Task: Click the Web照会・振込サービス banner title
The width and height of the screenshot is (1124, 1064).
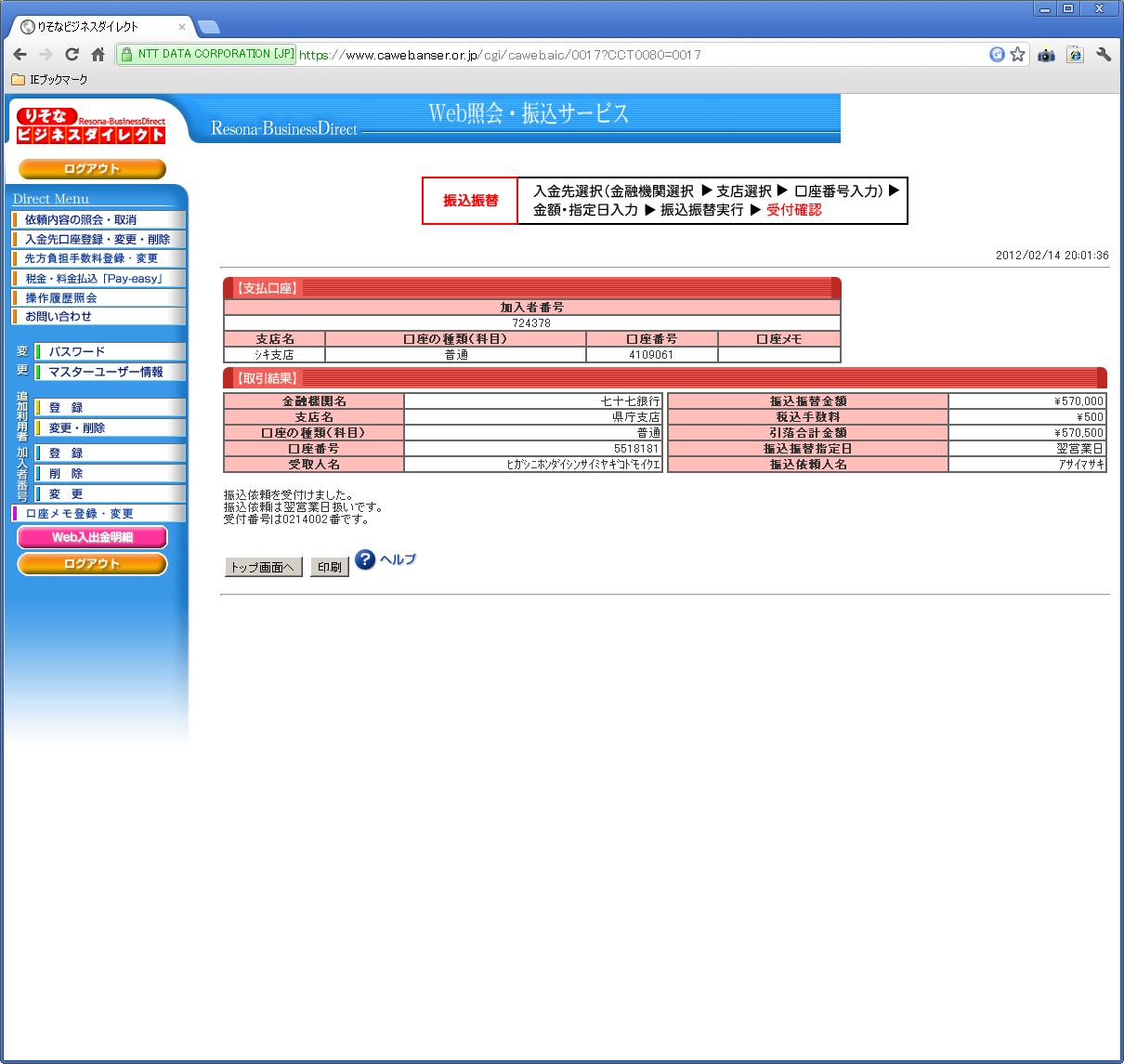Action: point(529,113)
